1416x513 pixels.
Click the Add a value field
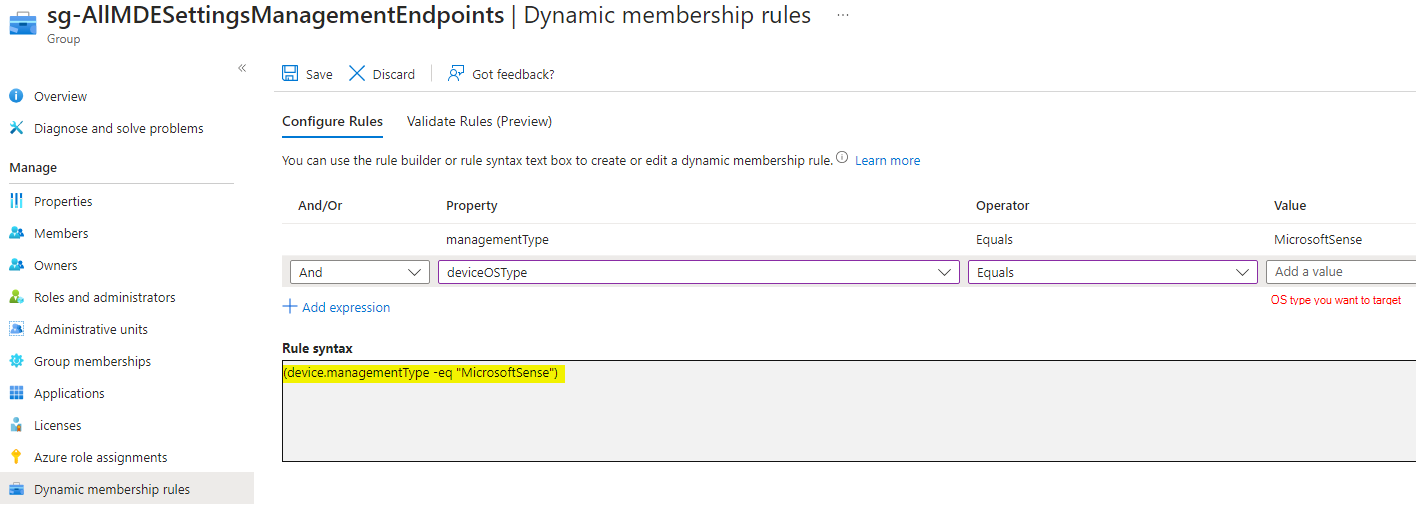coord(1340,272)
